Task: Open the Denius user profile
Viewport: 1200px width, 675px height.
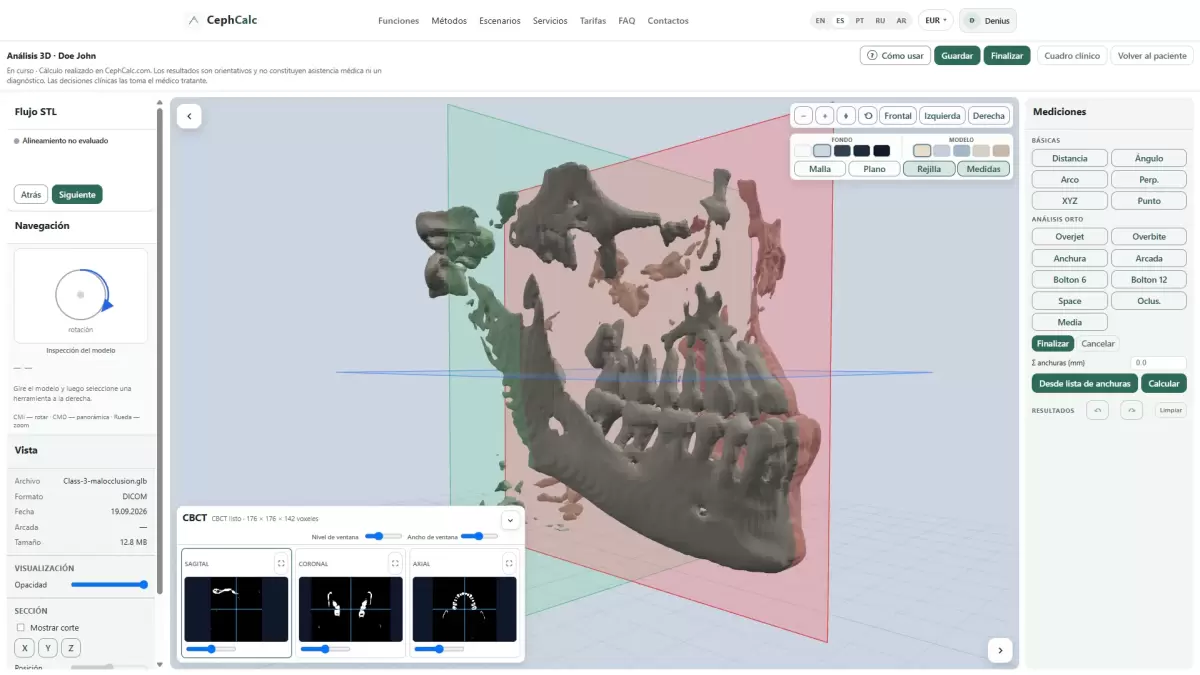Action: click(x=988, y=20)
